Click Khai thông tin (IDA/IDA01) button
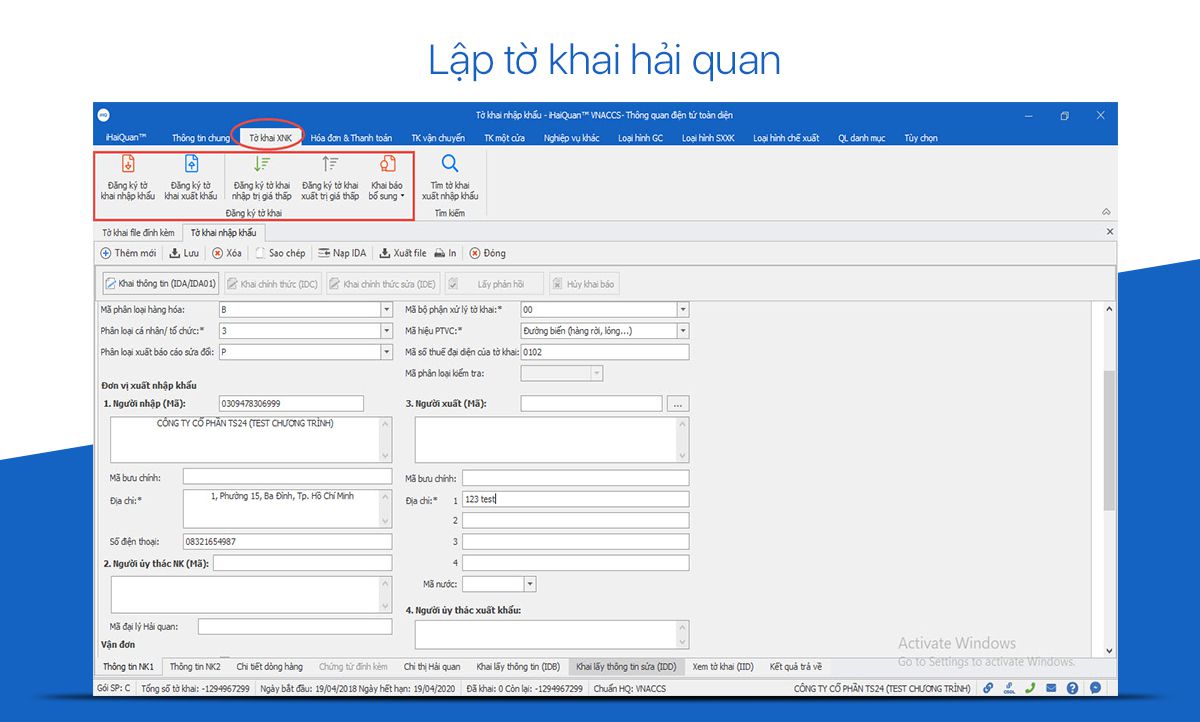 pyautogui.click(x=160, y=284)
